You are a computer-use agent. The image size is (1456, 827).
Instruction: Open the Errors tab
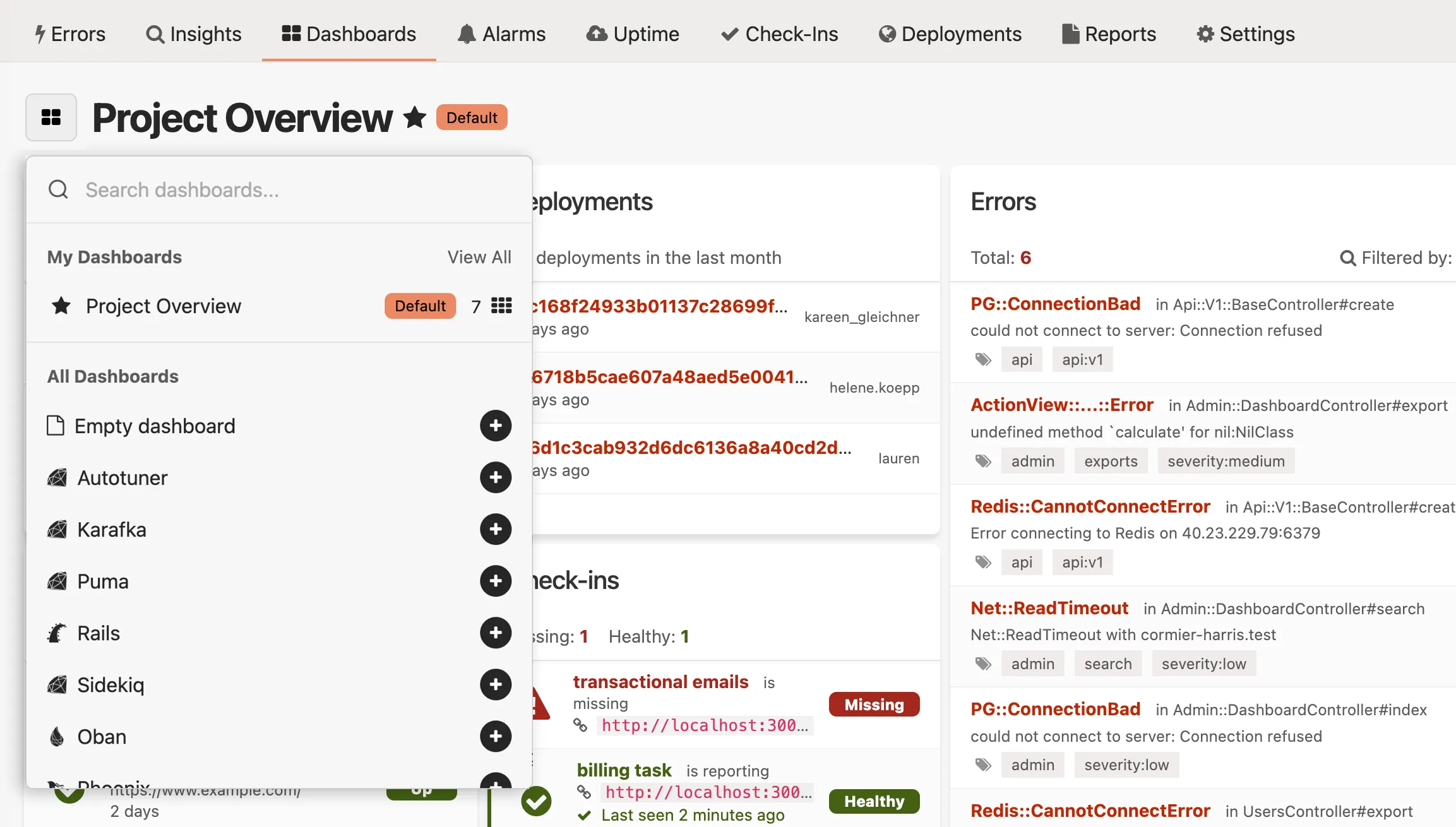pos(69,34)
